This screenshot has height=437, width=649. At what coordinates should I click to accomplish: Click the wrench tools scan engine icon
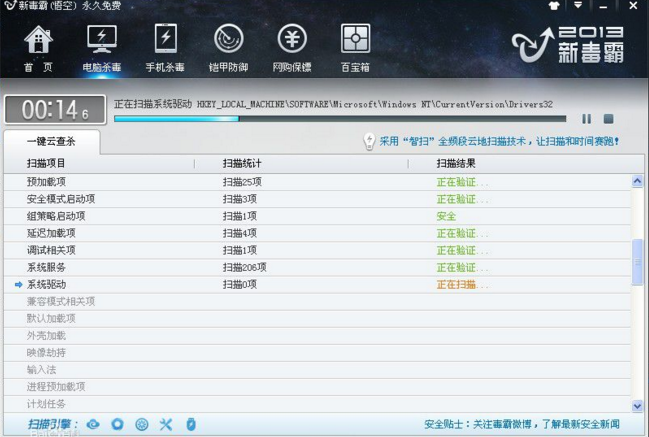[166, 424]
